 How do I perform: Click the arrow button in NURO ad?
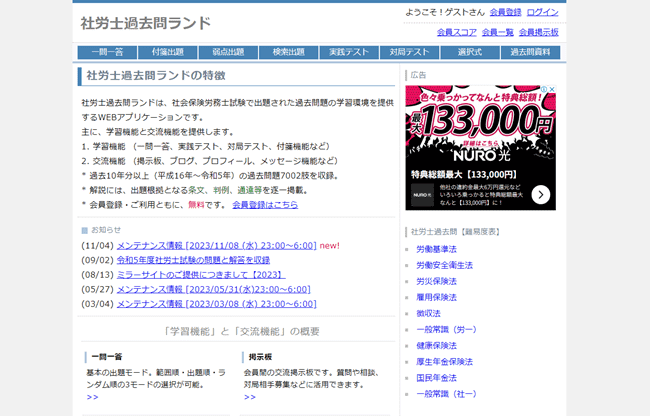(541, 195)
